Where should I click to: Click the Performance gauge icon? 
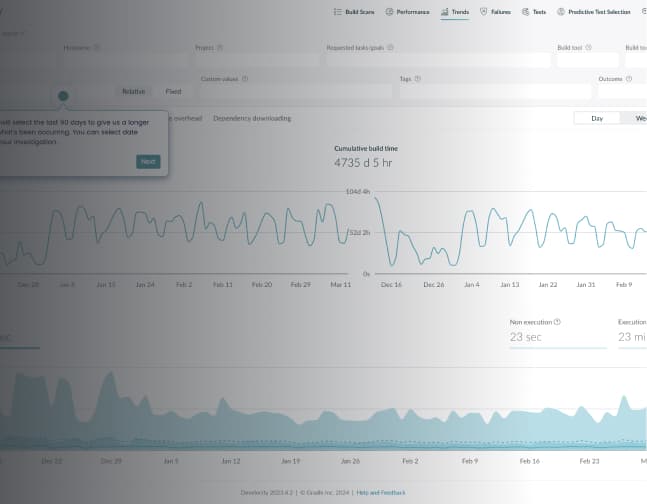pyautogui.click(x=389, y=12)
